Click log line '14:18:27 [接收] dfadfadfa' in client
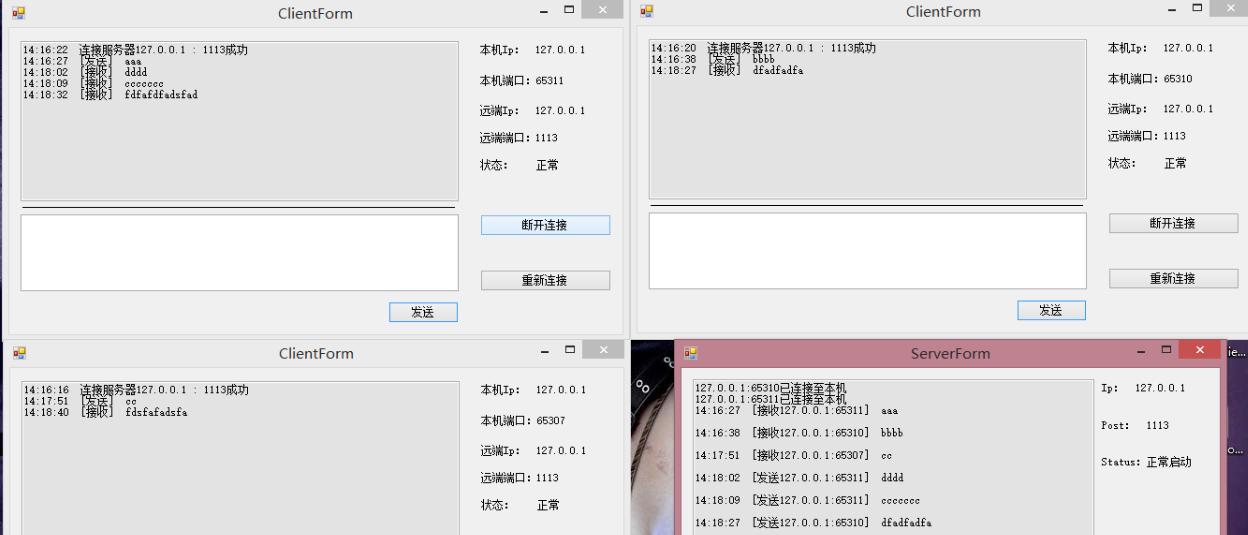 pos(727,70)
